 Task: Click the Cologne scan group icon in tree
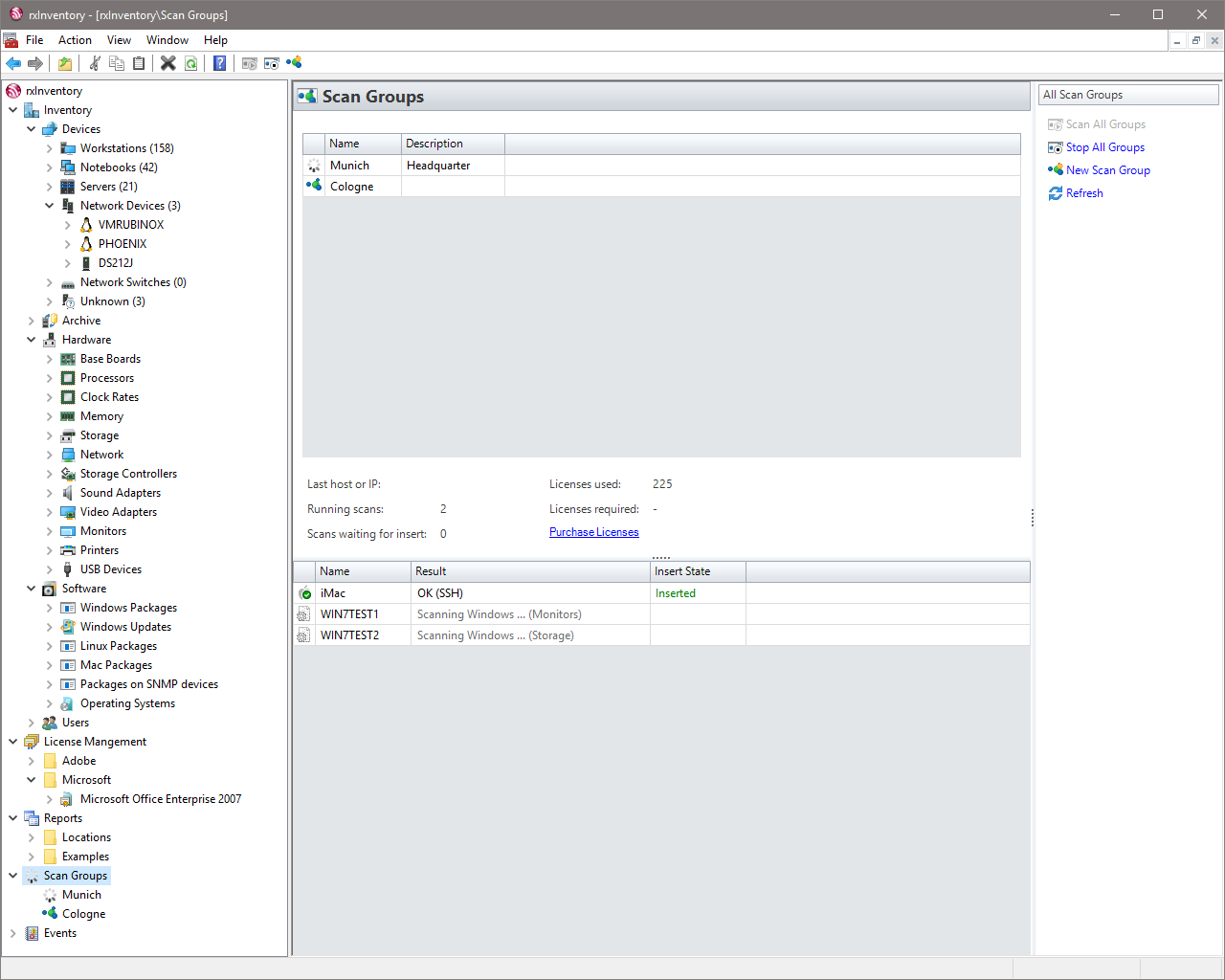click(x=50, y=913)
